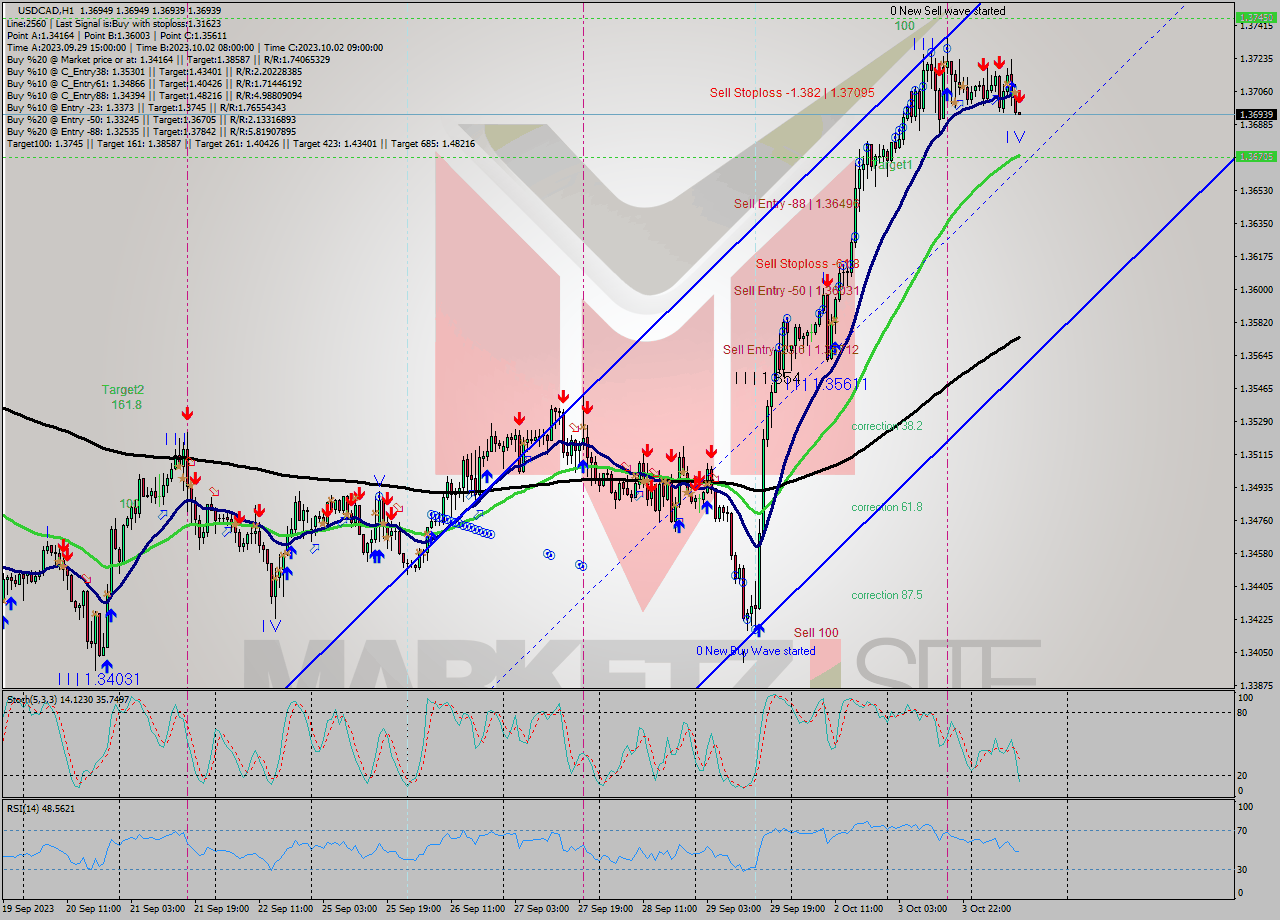
Task: Click the 1.35115 price axis label
Action: click(x=1255, y=454)
